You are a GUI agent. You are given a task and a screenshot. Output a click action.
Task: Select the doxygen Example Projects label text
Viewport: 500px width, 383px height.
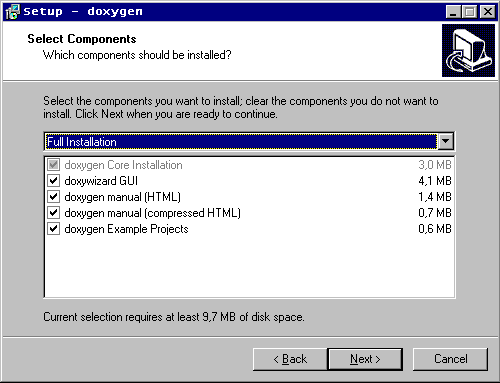(x=126, y=229)
